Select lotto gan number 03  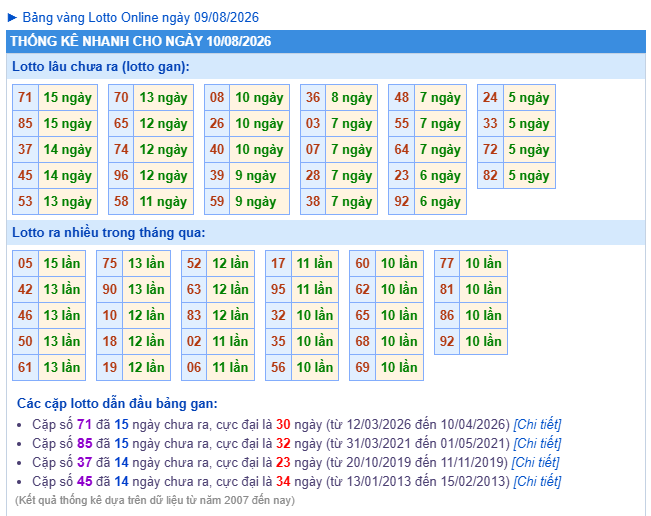[x=313, y=123]
